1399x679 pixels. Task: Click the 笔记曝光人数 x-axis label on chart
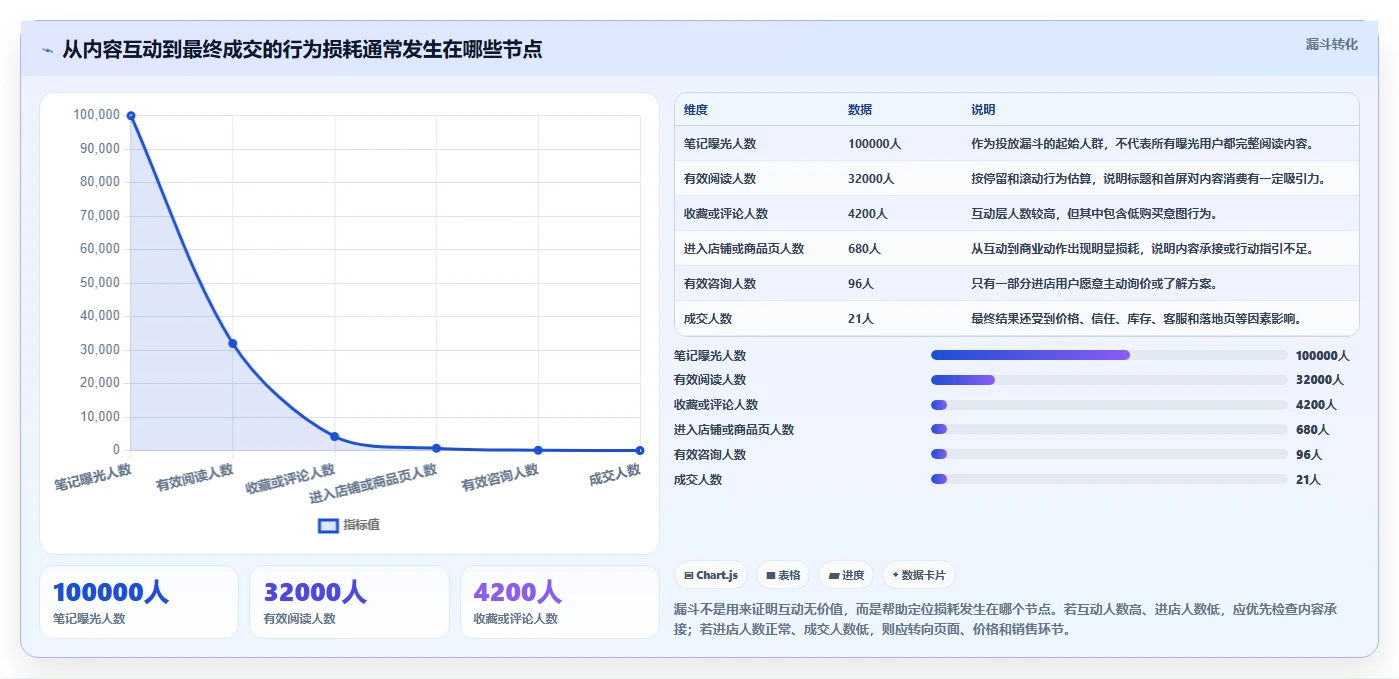point(93,477)
